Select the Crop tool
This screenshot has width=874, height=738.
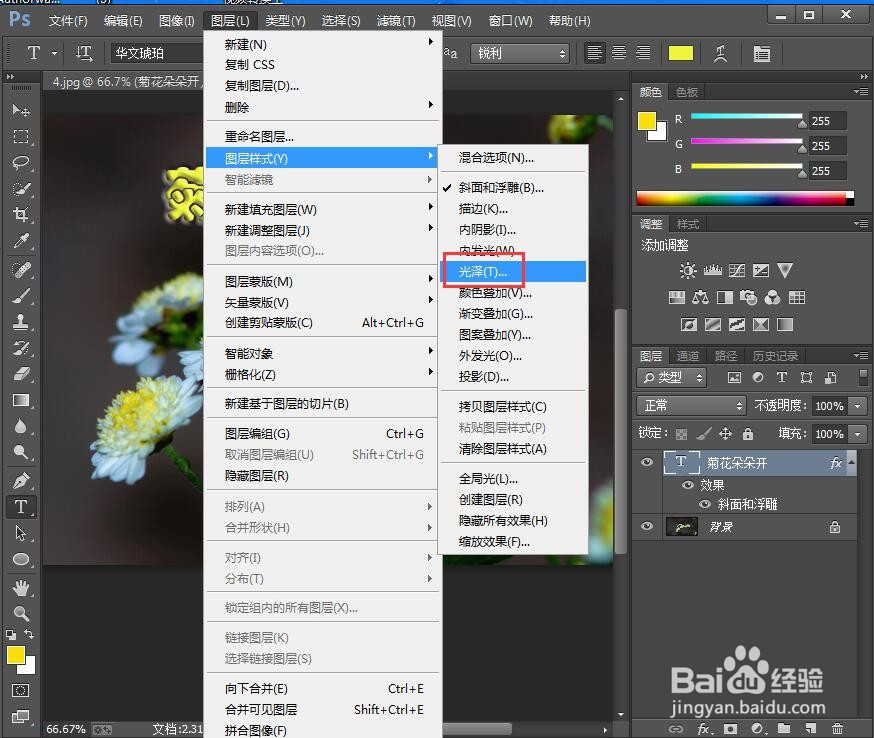(21, 215)
